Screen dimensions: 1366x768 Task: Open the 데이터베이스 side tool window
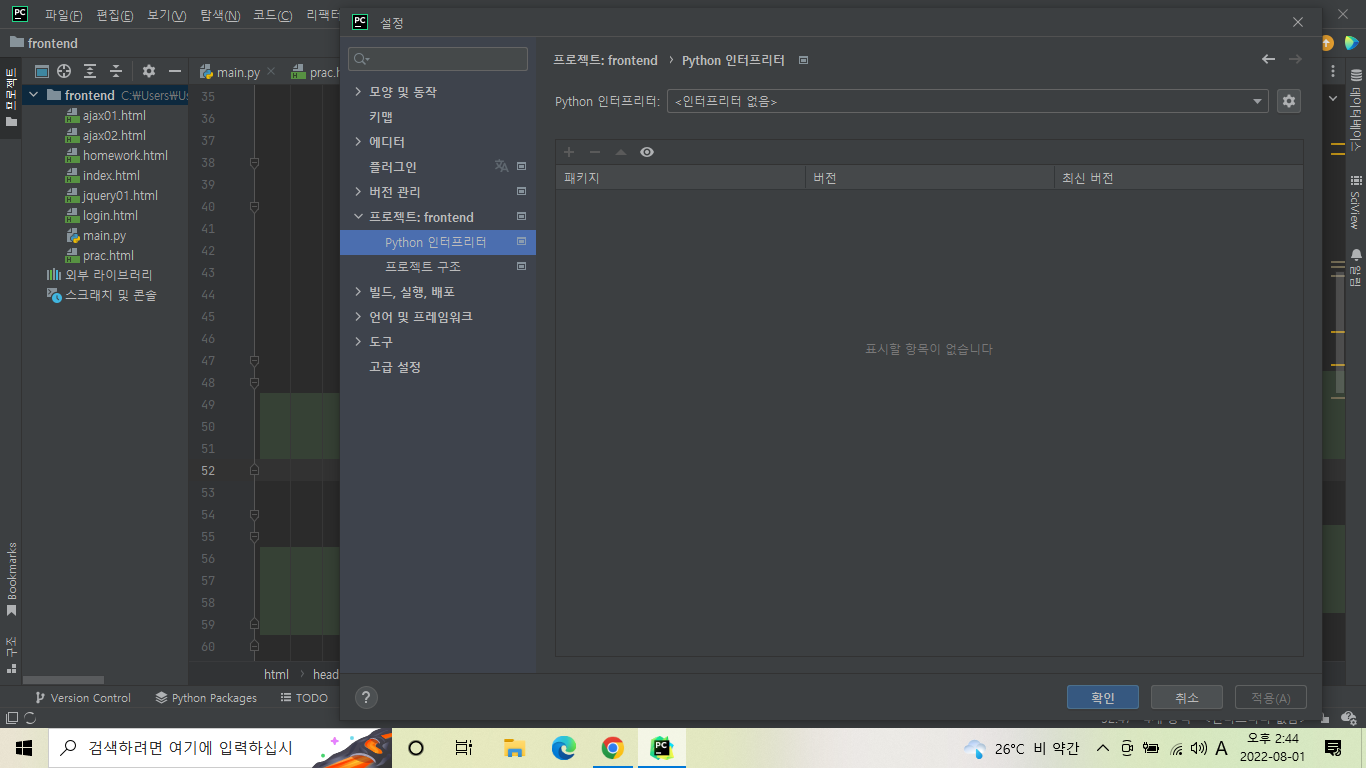coord(1356,108)
